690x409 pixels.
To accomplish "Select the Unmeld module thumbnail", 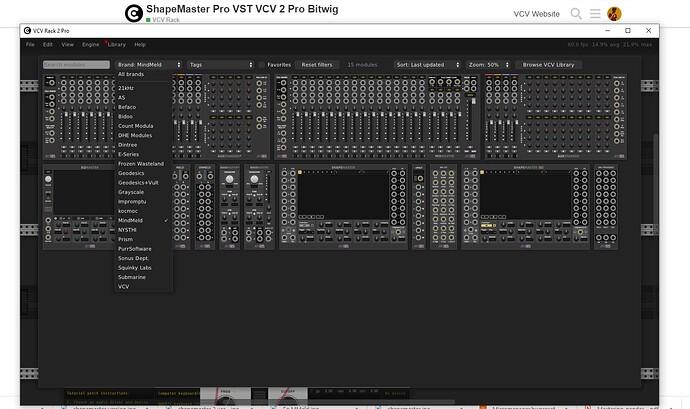I will 205,207.
